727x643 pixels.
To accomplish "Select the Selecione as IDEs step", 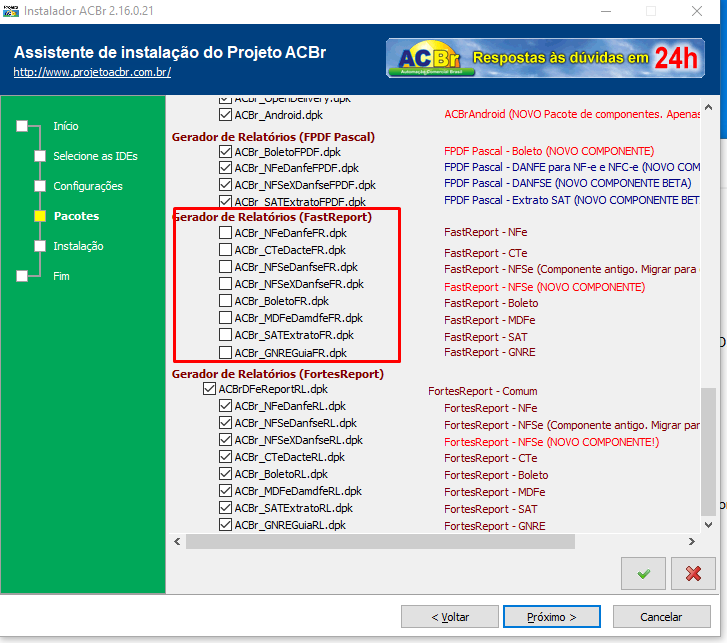I will 95,156.
